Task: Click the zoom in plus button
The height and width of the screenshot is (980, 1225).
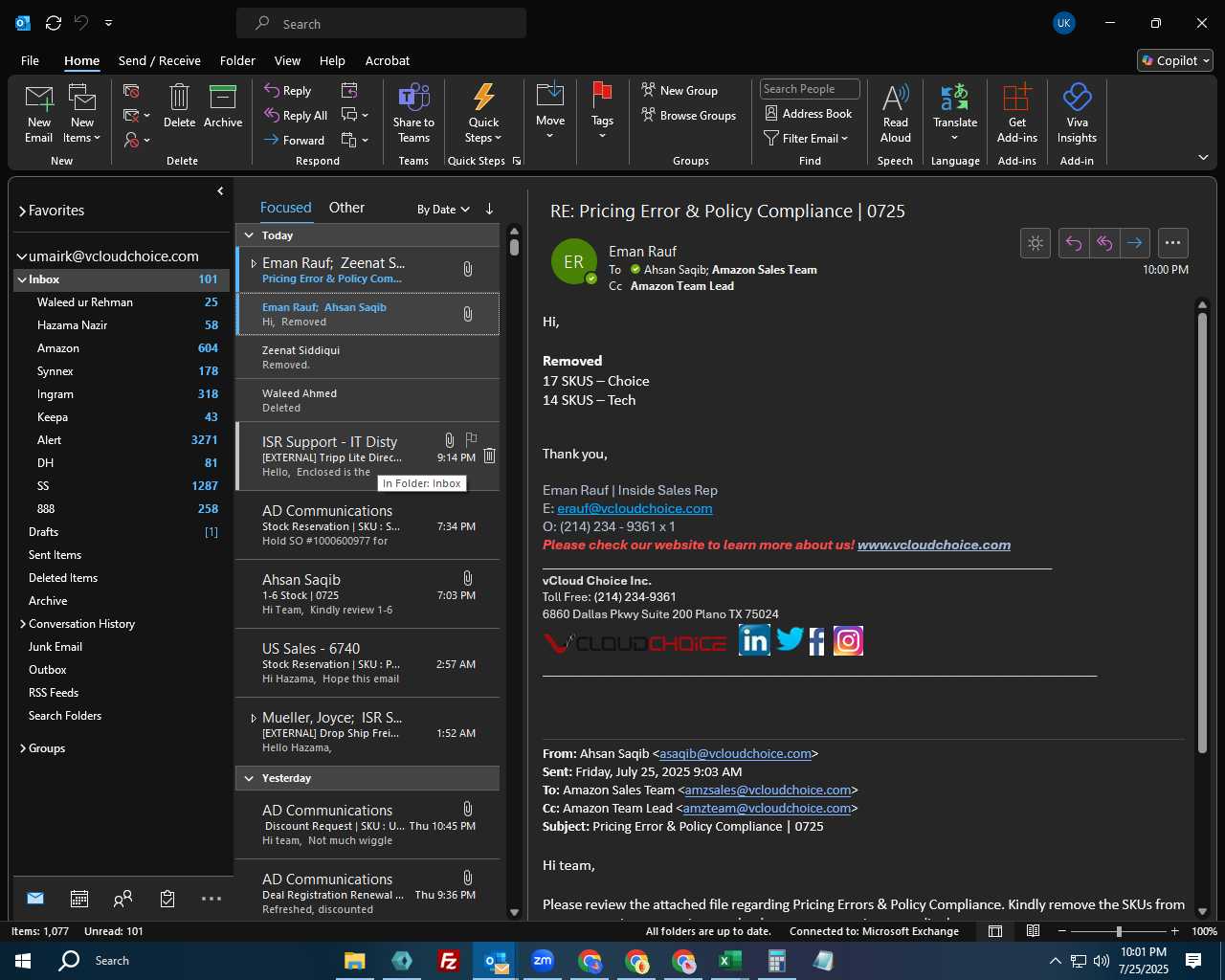Action: 1175,931
